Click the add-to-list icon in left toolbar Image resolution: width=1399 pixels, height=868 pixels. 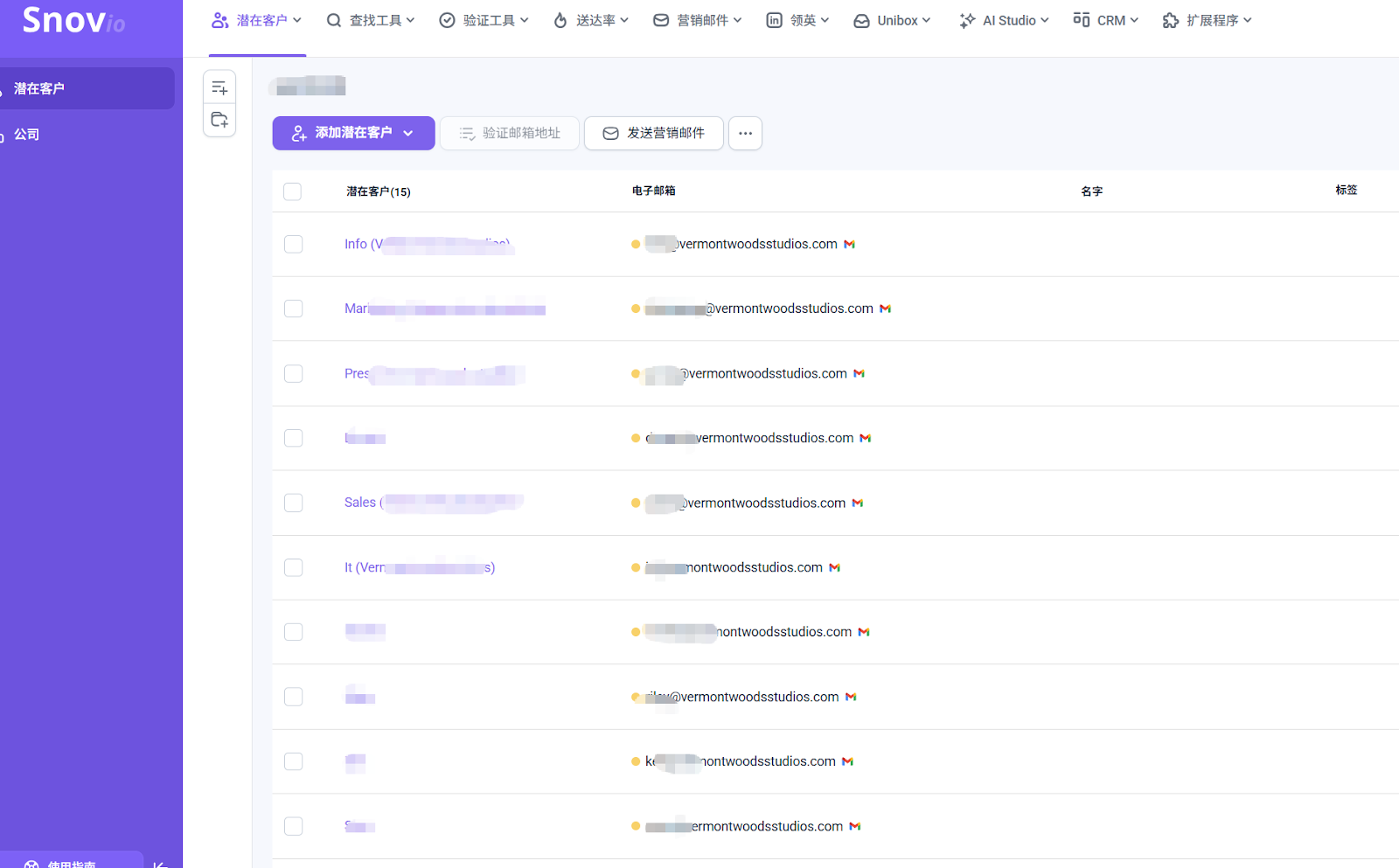(x=219, y=87)
